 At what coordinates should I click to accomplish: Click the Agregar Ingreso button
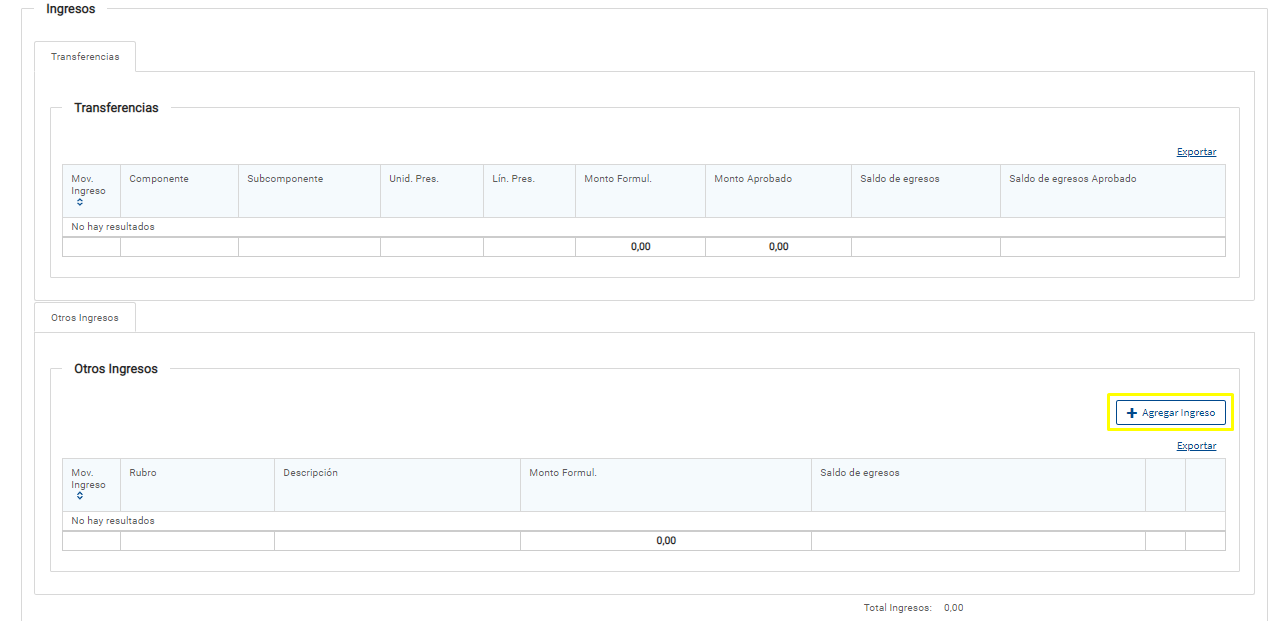1170,413
